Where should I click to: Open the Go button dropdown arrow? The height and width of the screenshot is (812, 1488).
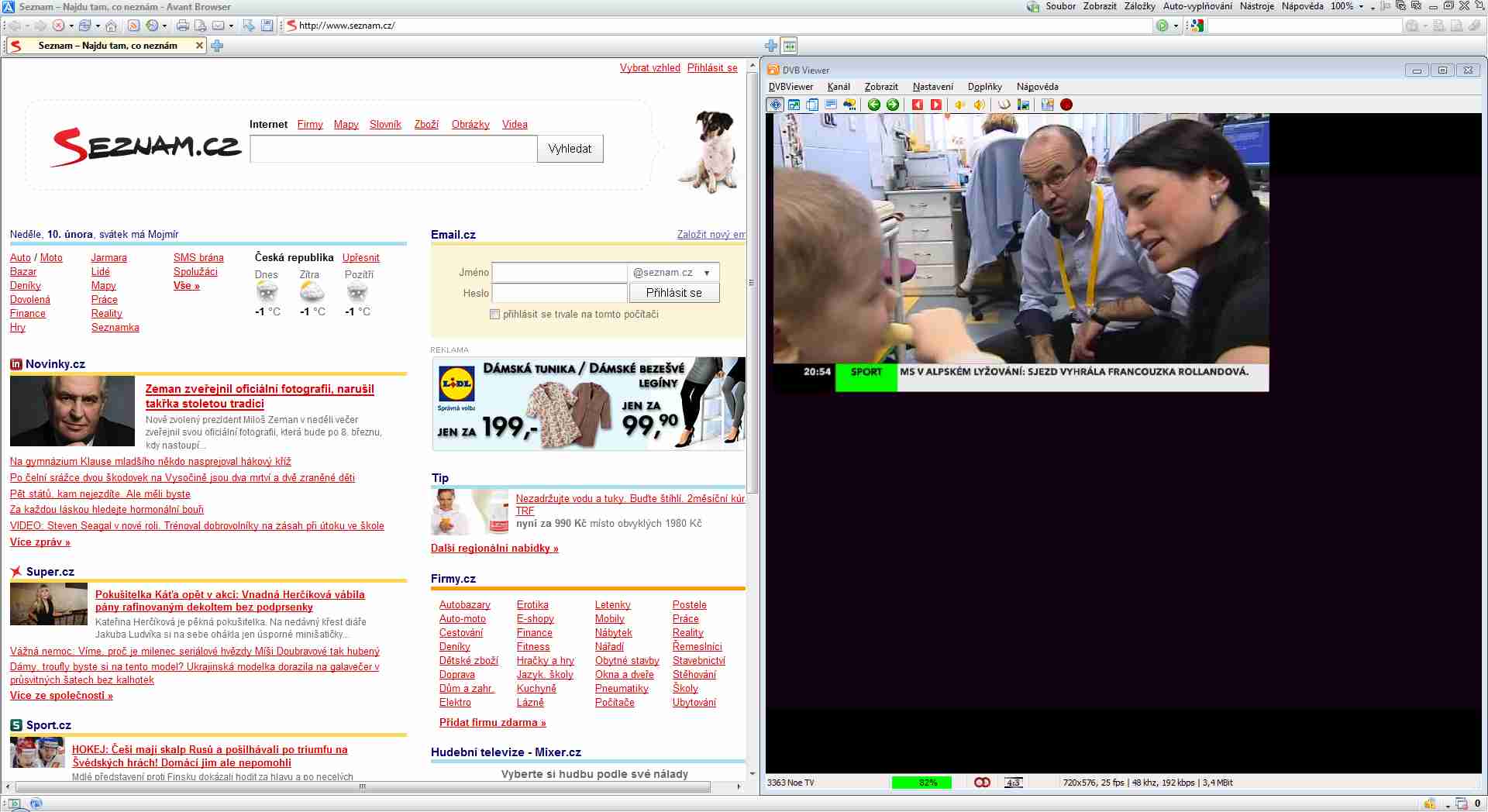click(1176, 26)
